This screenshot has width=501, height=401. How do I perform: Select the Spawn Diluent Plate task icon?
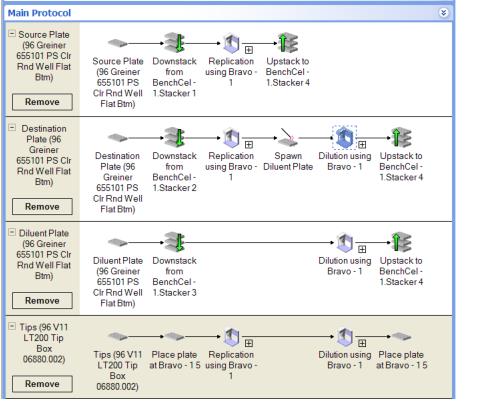point(288,137)
